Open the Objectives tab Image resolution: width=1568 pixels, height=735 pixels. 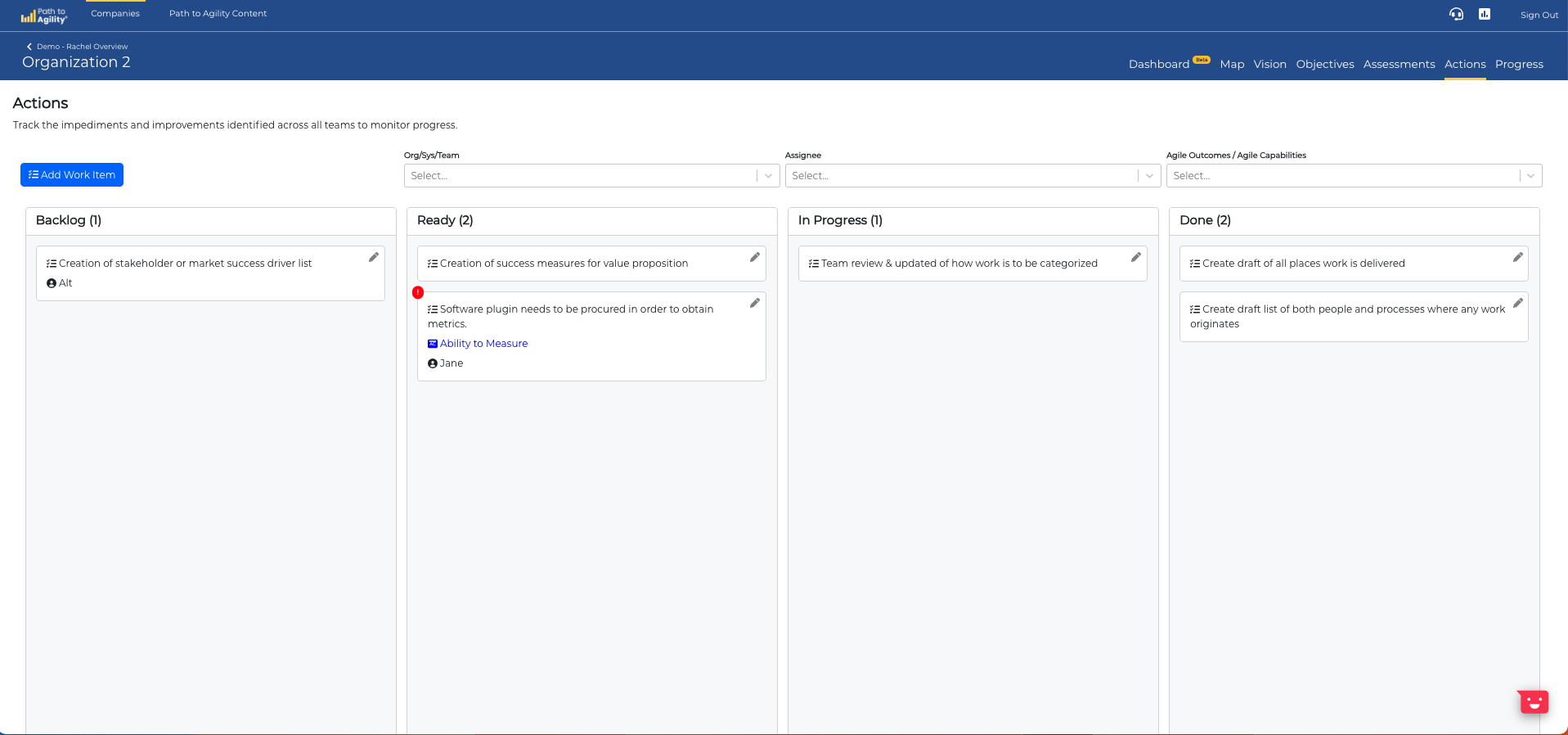tap(1324, 65)
